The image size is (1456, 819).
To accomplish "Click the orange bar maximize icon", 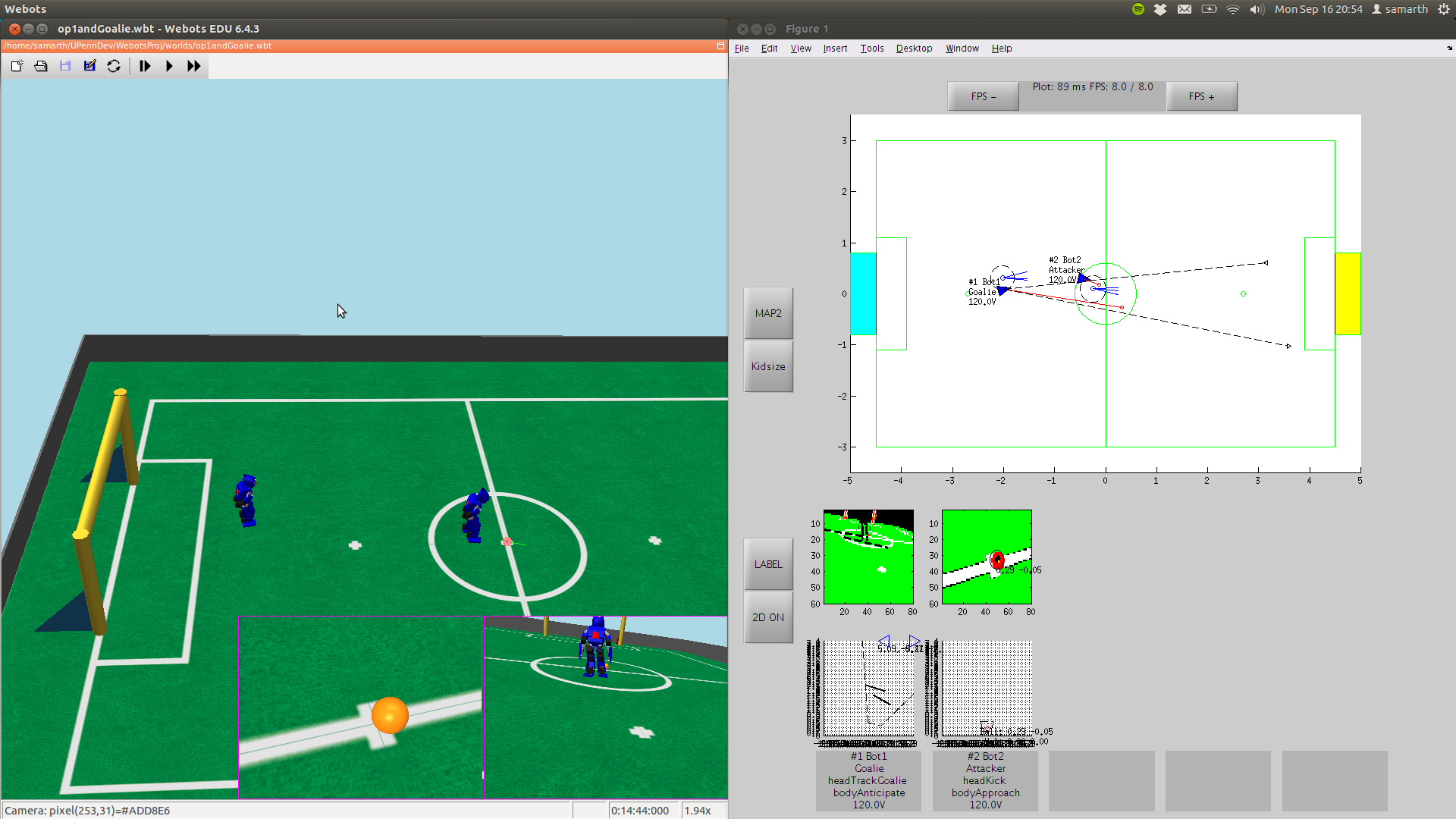I will click(x=720, y=45).
